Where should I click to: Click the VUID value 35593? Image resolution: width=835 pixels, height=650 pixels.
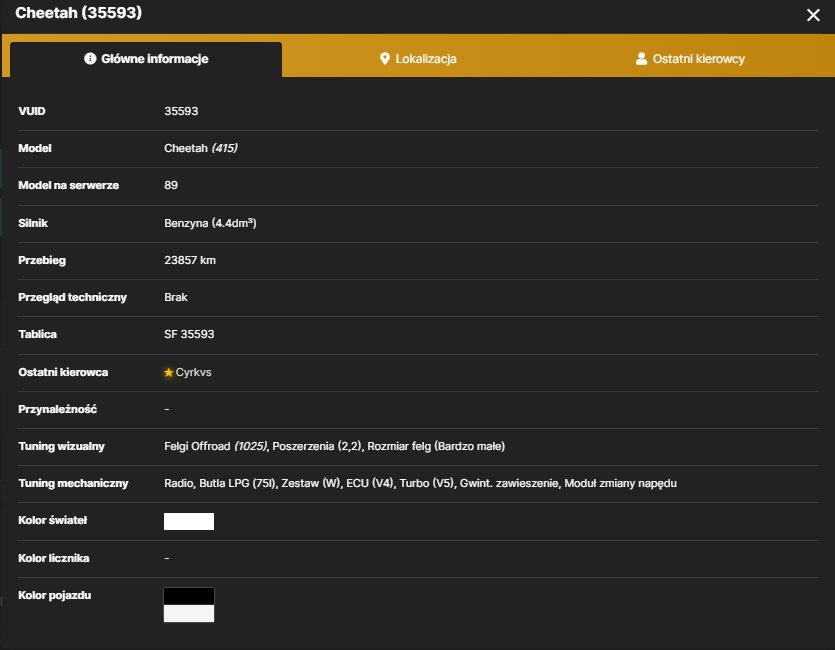coord(181,111)
